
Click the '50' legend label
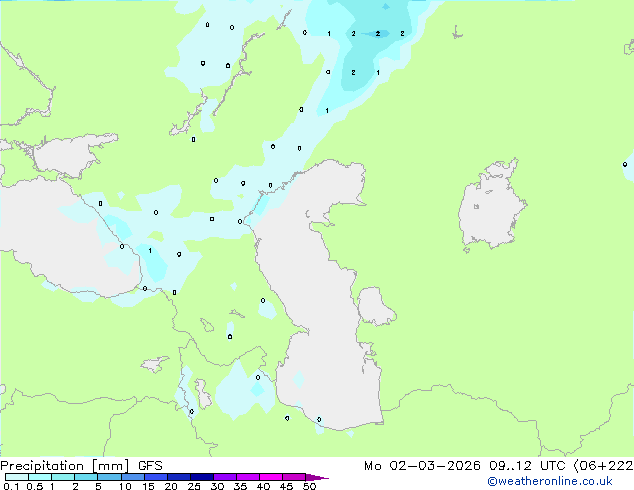coord(309,486)
